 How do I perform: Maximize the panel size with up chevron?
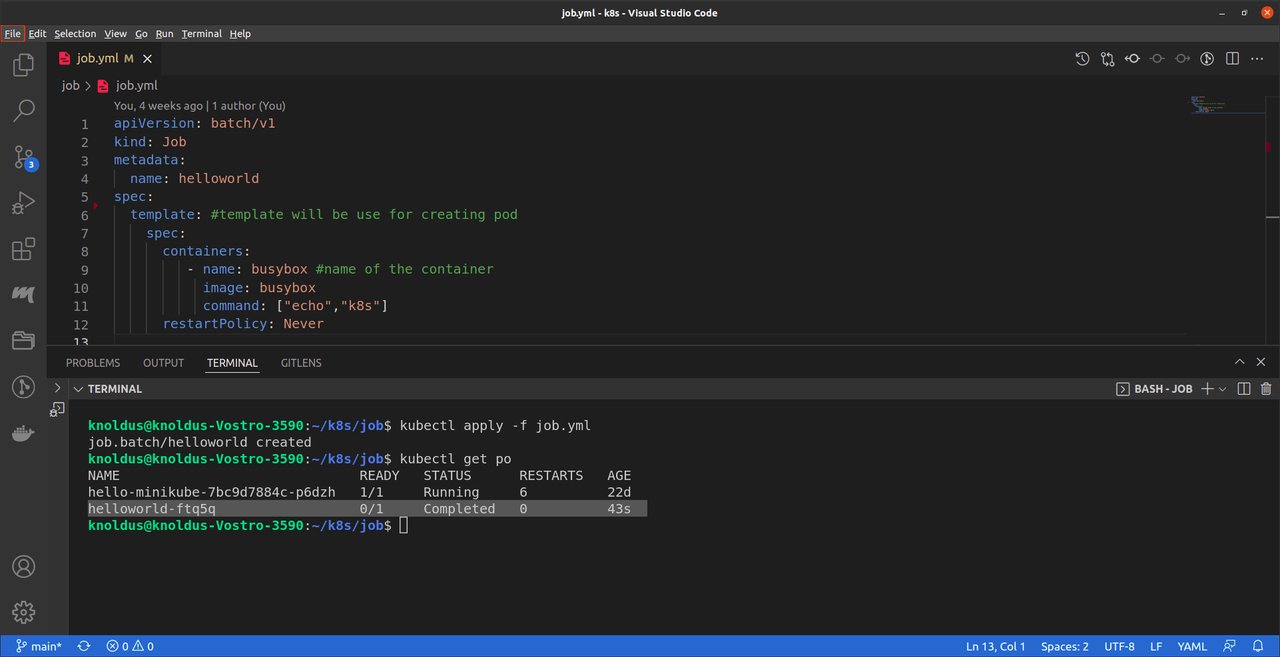pos(1240,362)
